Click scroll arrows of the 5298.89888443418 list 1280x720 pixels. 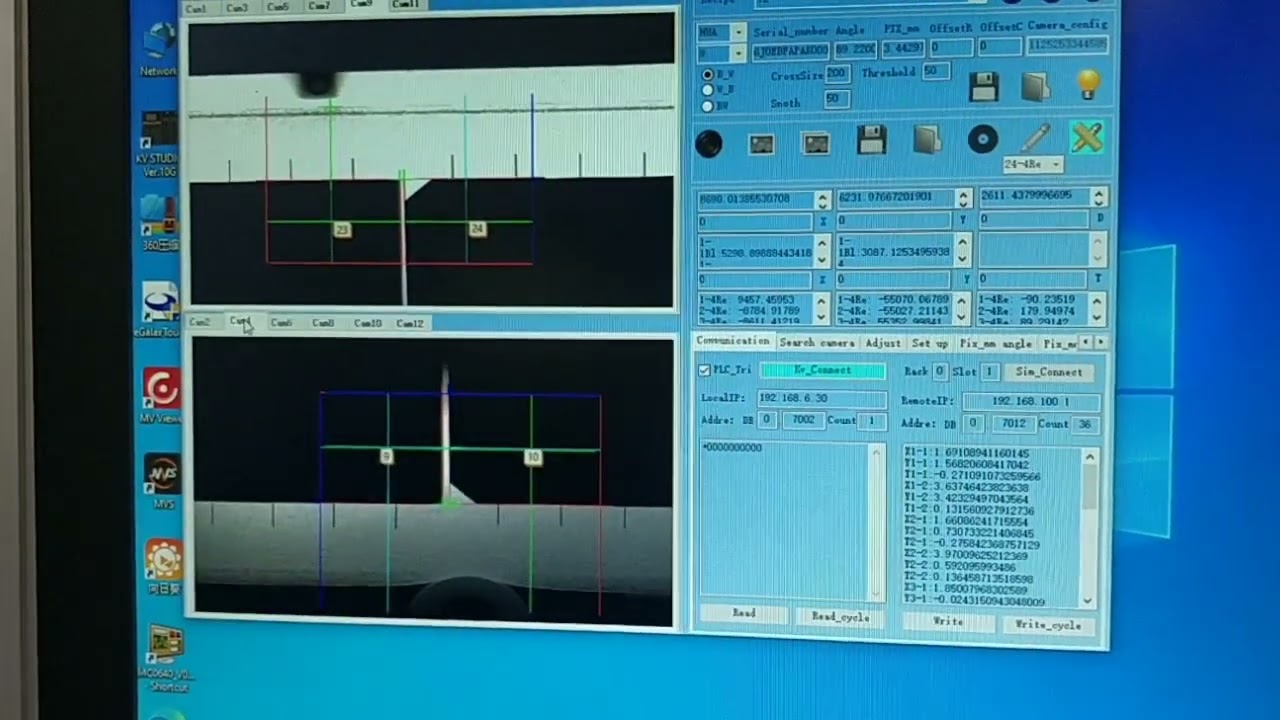click(x=822, y=251)
